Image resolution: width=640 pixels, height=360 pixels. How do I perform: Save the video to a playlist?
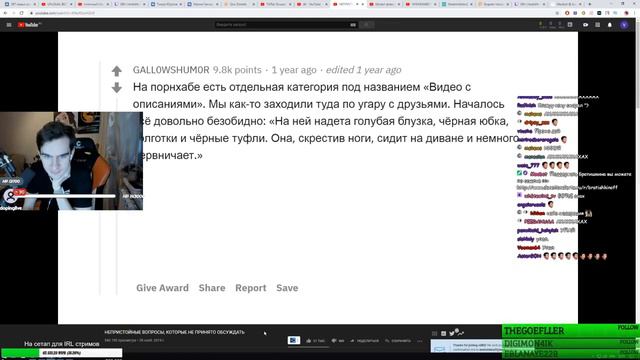point(398,341)
